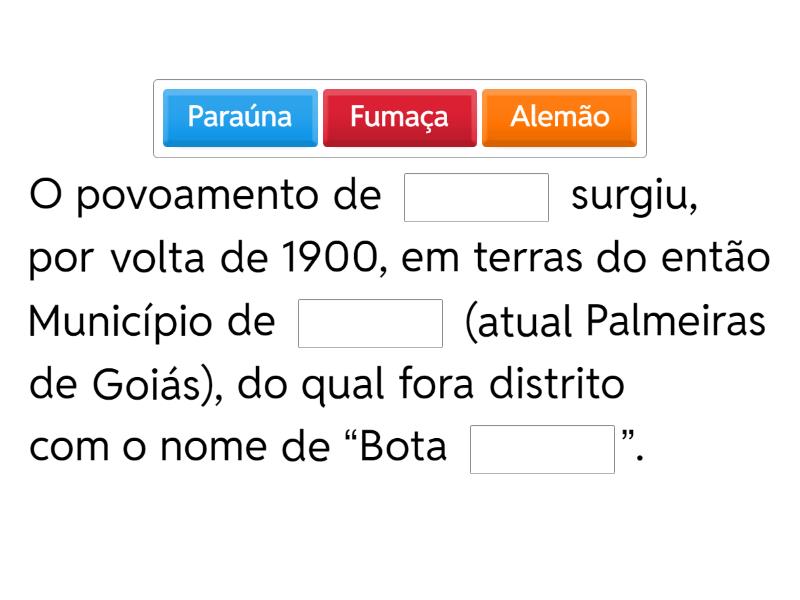Pick the red Fumaça word tile
The image size is (800, 600).
pyautogui.click(x=399, y=118)
